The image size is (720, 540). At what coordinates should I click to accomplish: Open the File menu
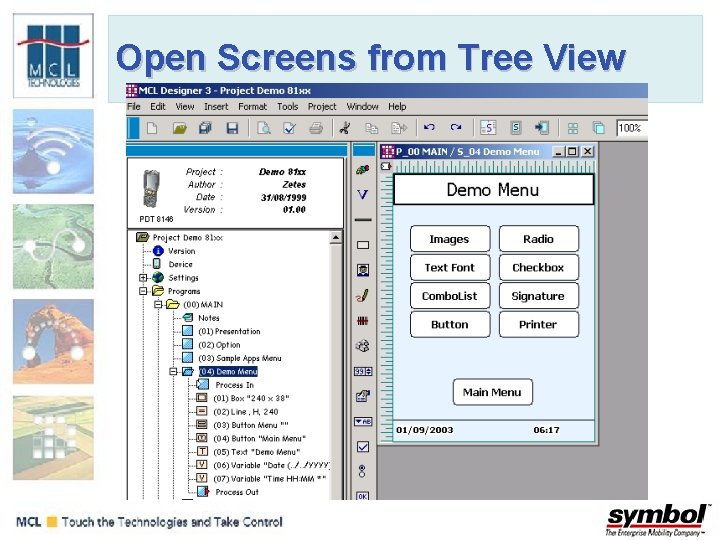click(x=134, y=107)
